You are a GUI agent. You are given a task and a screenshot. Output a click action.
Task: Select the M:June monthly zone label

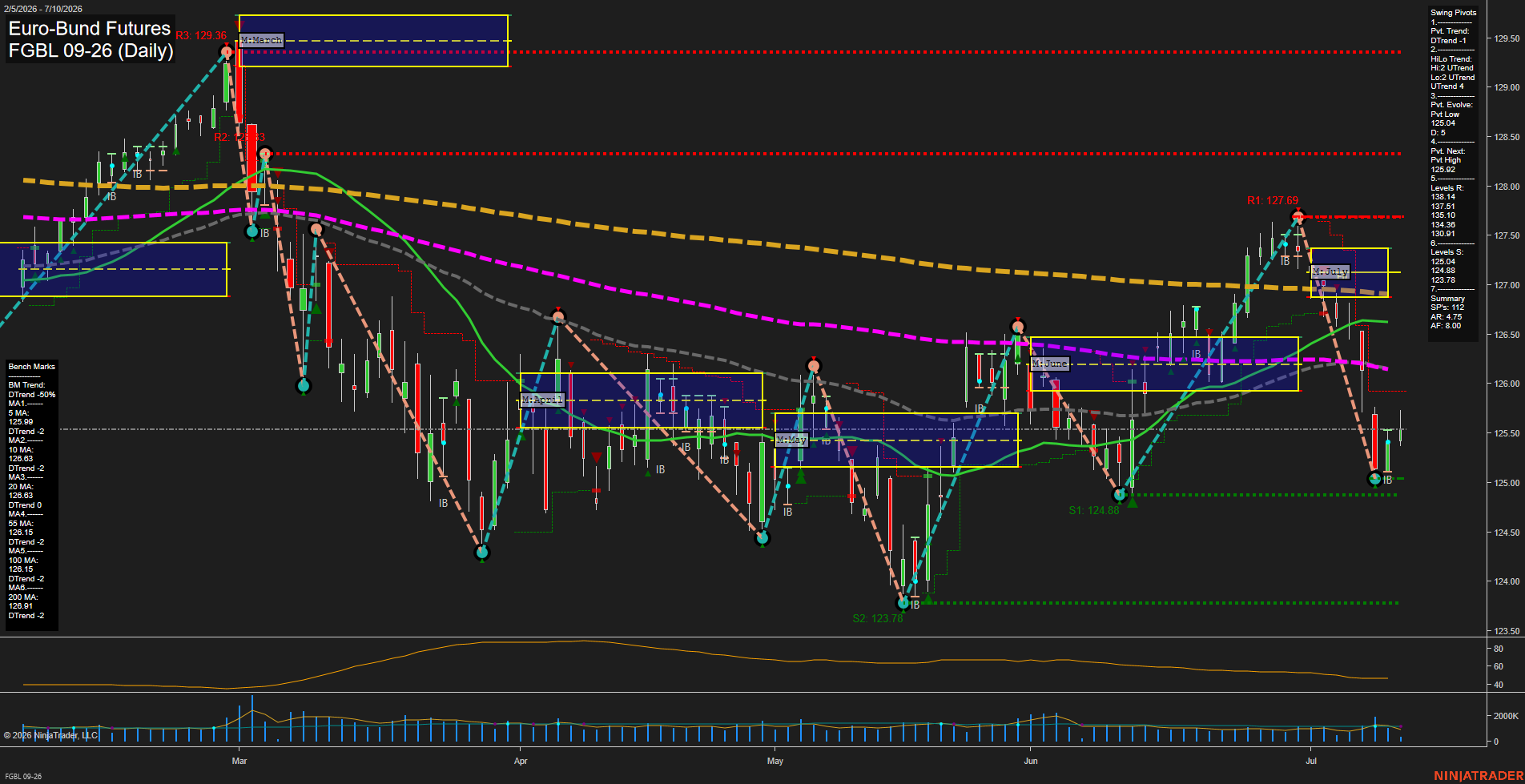tap(1050, 364)
